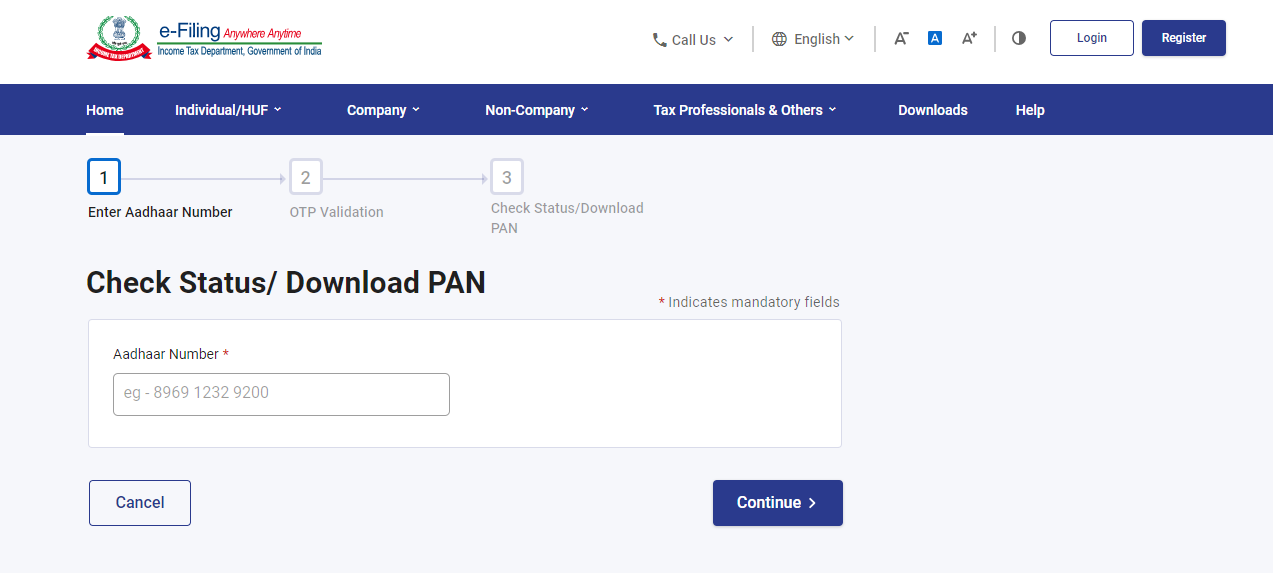Click the e-Filing Income Tax Department logo
The height and width of the screenshot is (573, 1273).
coord(204,39)
